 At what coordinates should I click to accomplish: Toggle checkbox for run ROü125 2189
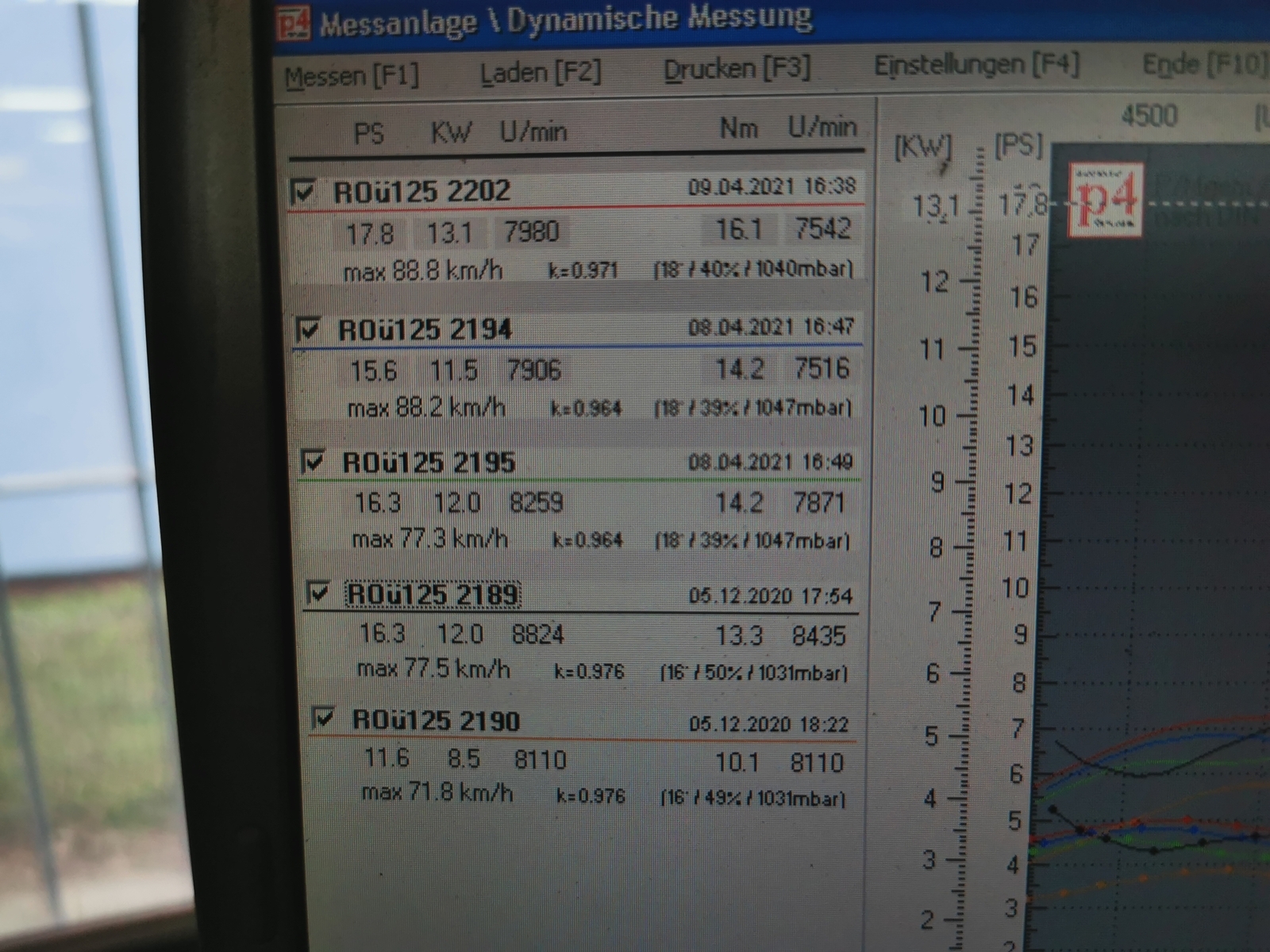click(318, 593)
